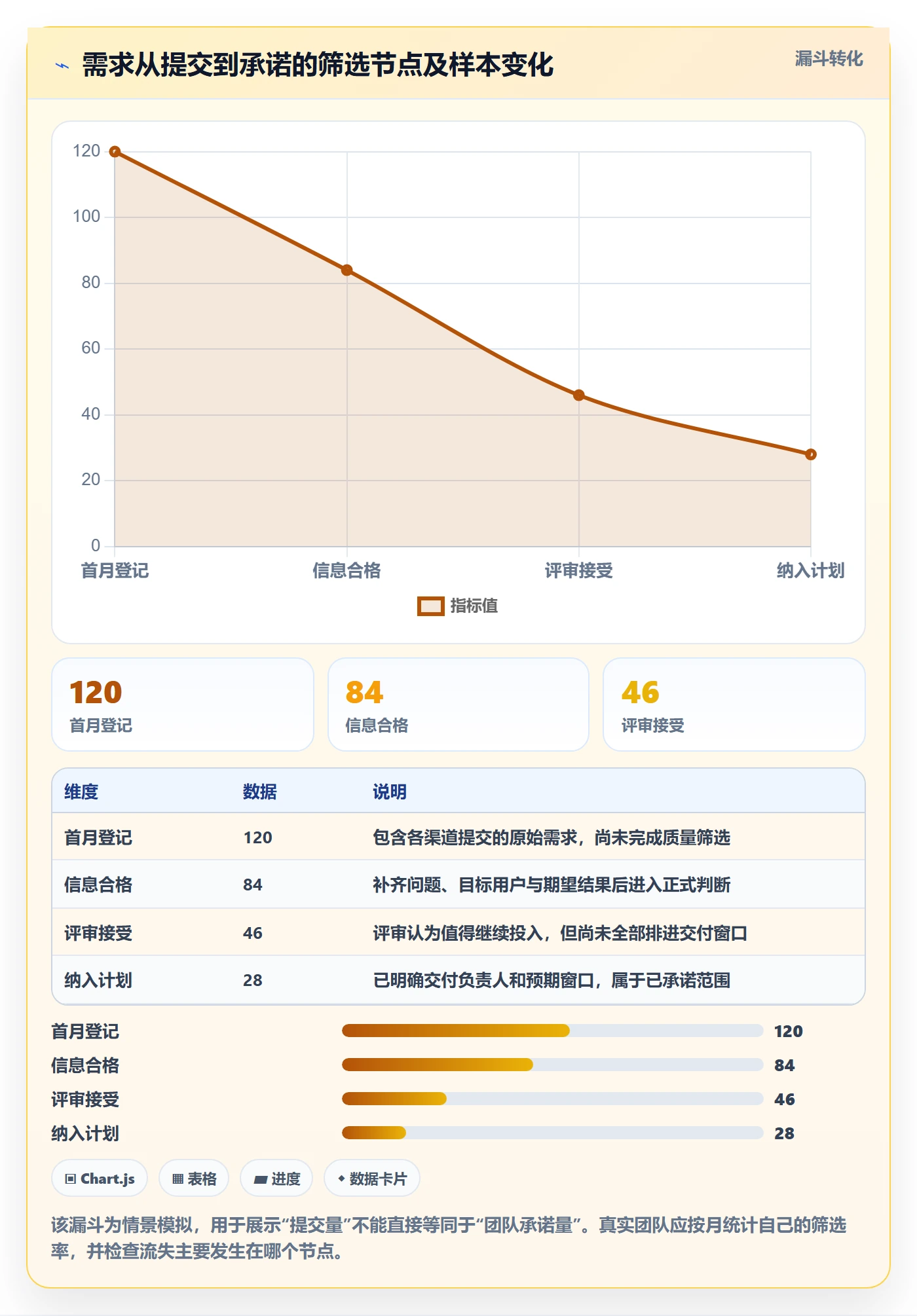Image resolution: width=917 pixels, height=1316 pixels.
Task: Click the 首月登记 data point on the chart line
Action: point(115,152)
